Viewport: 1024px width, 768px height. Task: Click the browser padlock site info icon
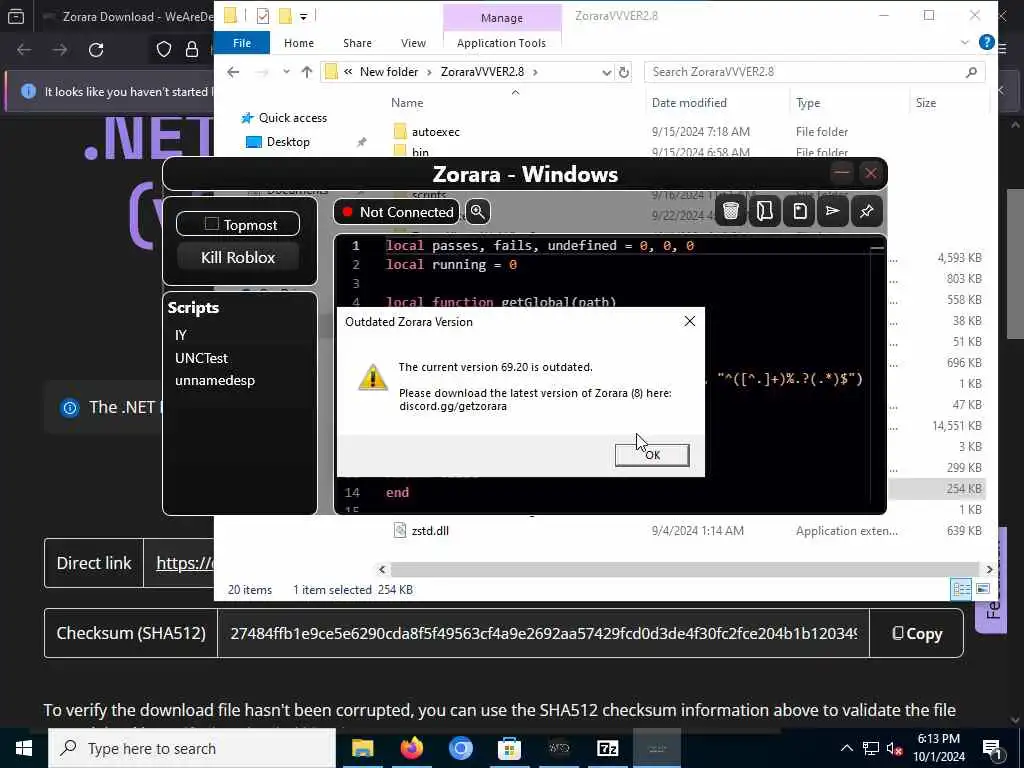(x=191, y=50)
